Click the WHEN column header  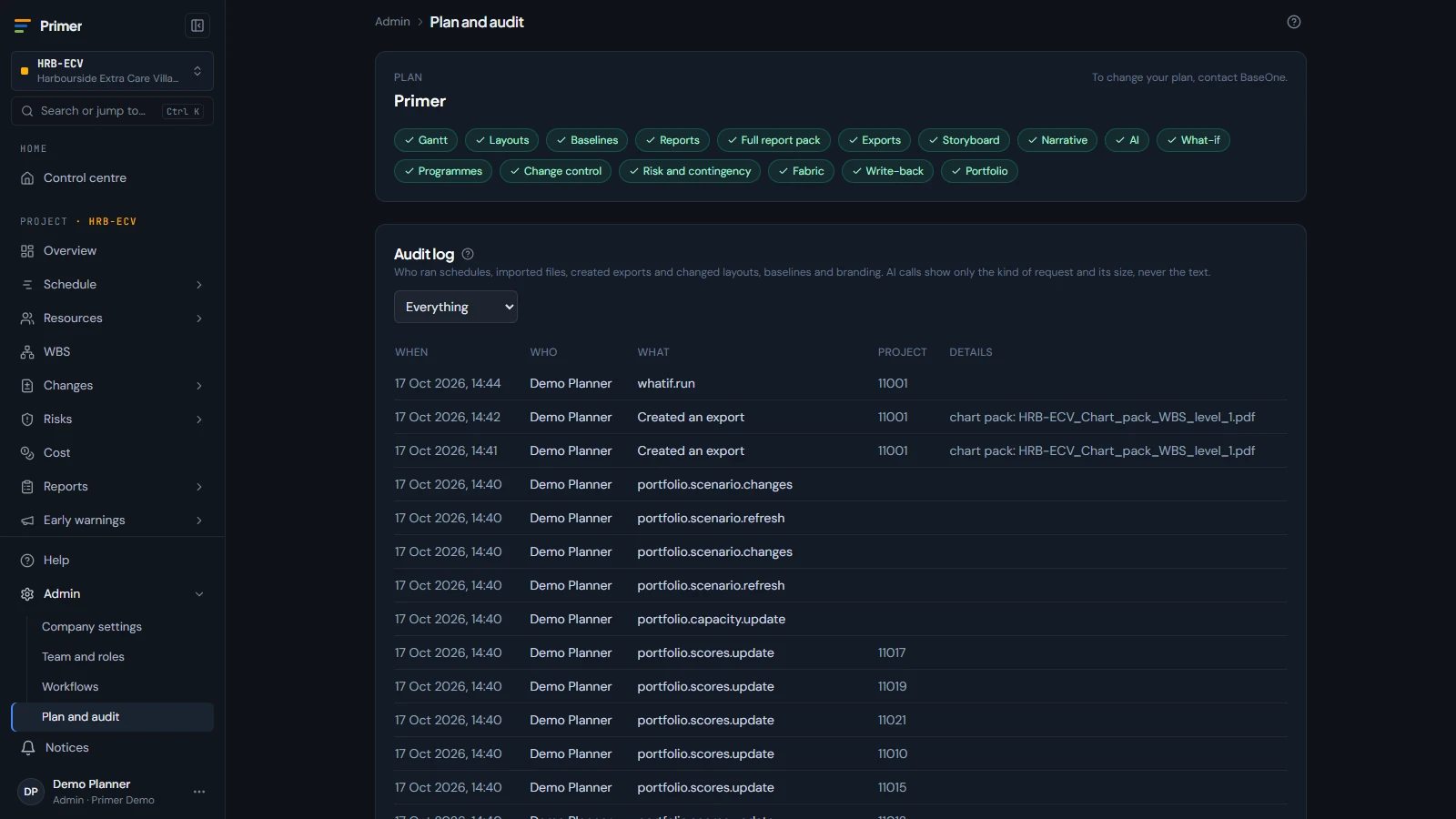point(411,352)
